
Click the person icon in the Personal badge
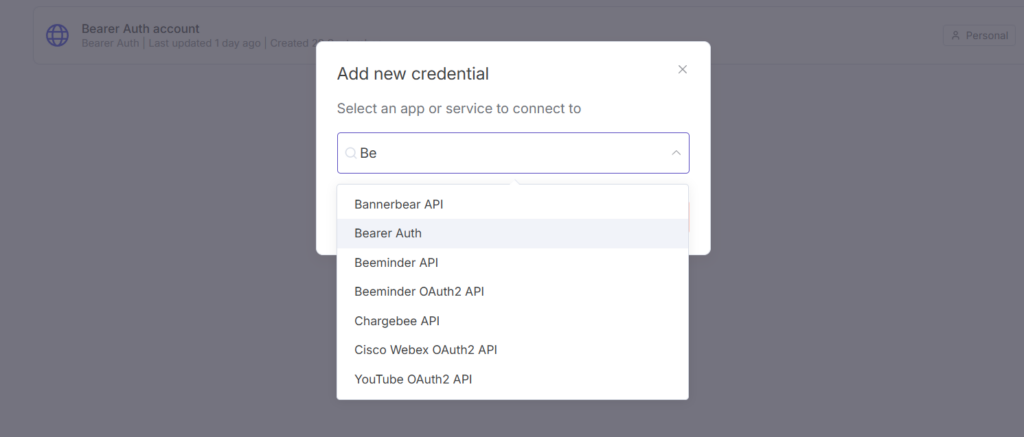[956, 36]
